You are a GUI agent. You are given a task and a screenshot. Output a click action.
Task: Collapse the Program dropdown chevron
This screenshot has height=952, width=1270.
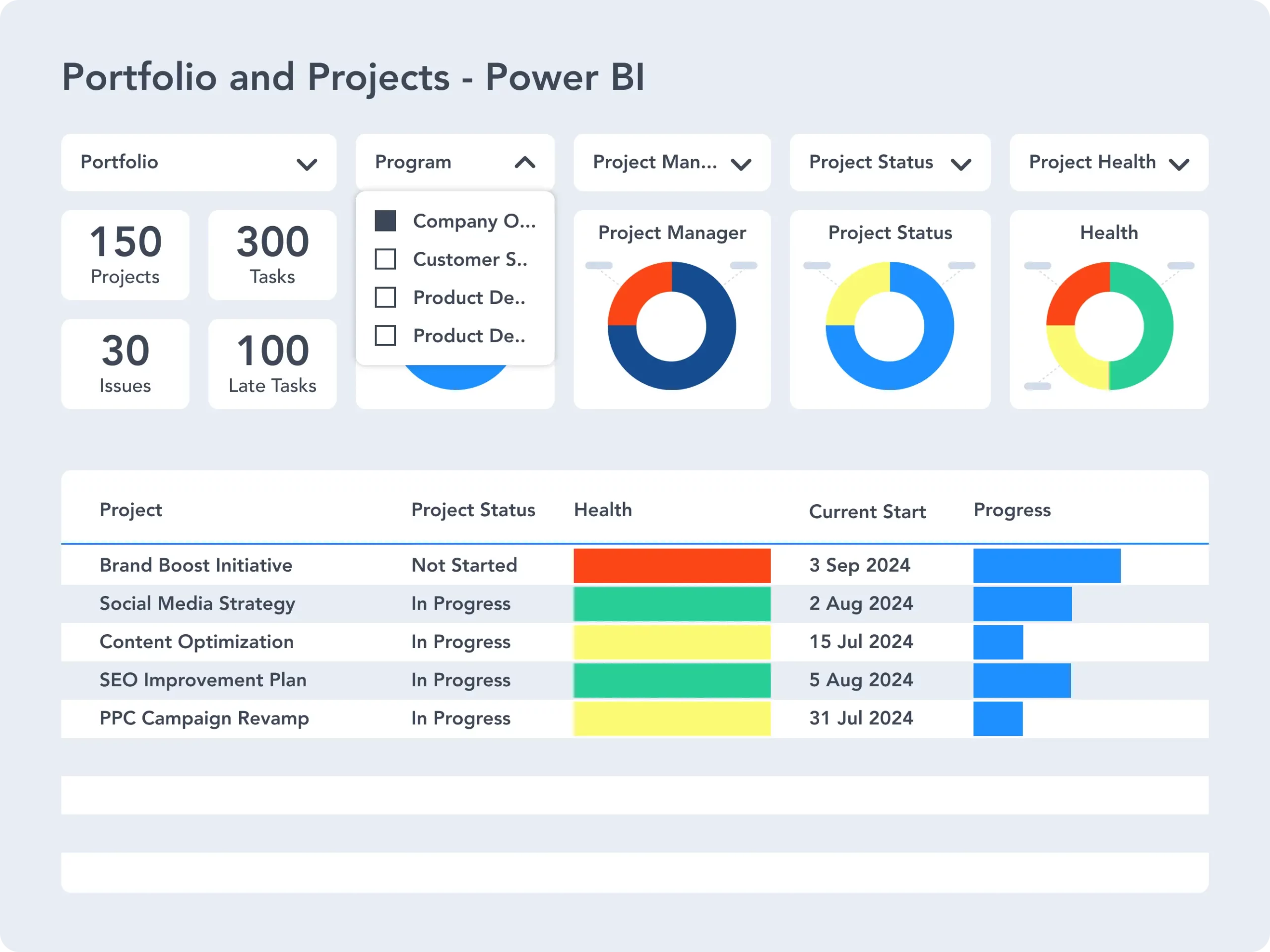[525, 163]
